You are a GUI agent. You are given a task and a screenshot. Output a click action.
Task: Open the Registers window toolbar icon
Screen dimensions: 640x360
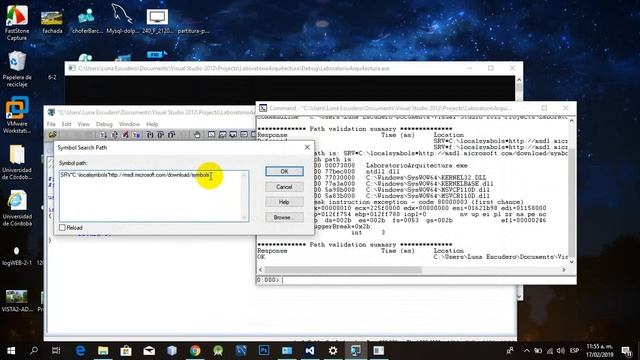(x=244, y=135)
